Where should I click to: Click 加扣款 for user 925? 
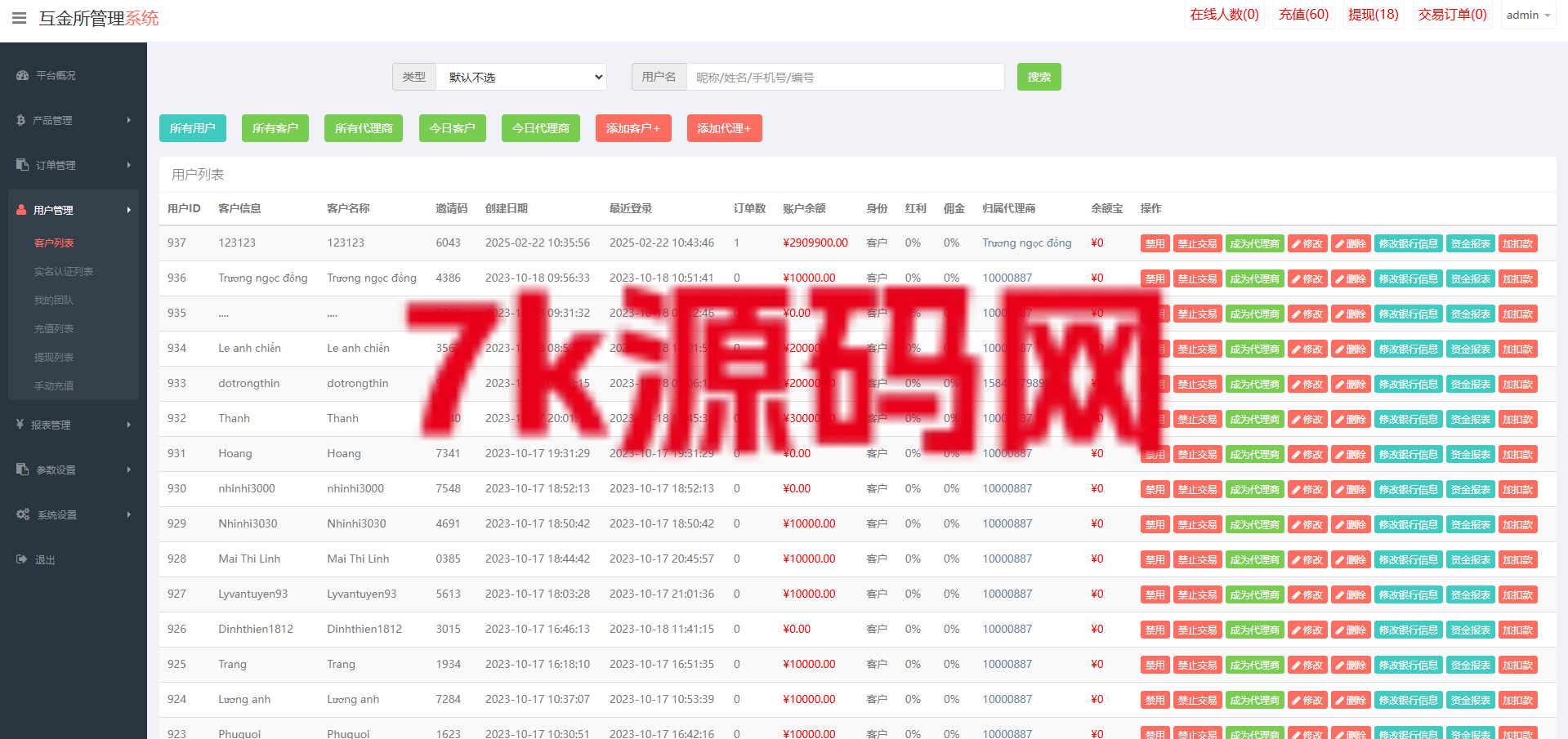[1518, 665]
